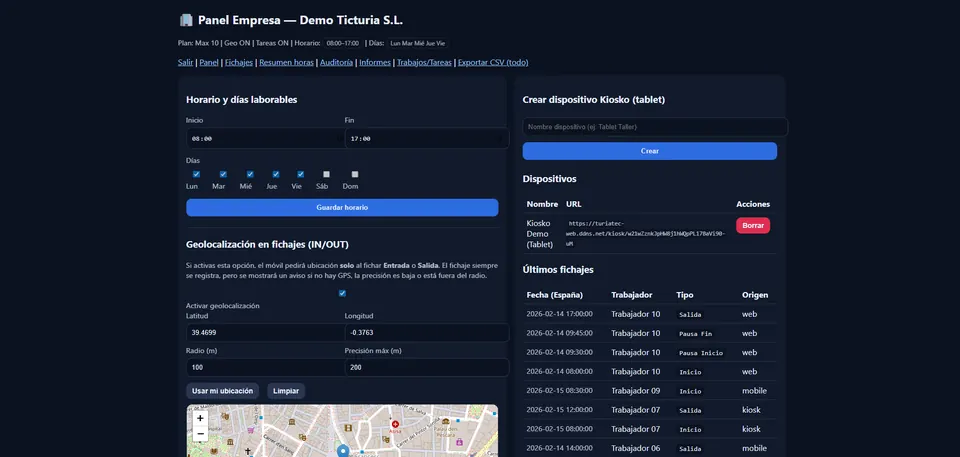
Task: Click the Nombre dispositivo input field
Action: [655, 127]
